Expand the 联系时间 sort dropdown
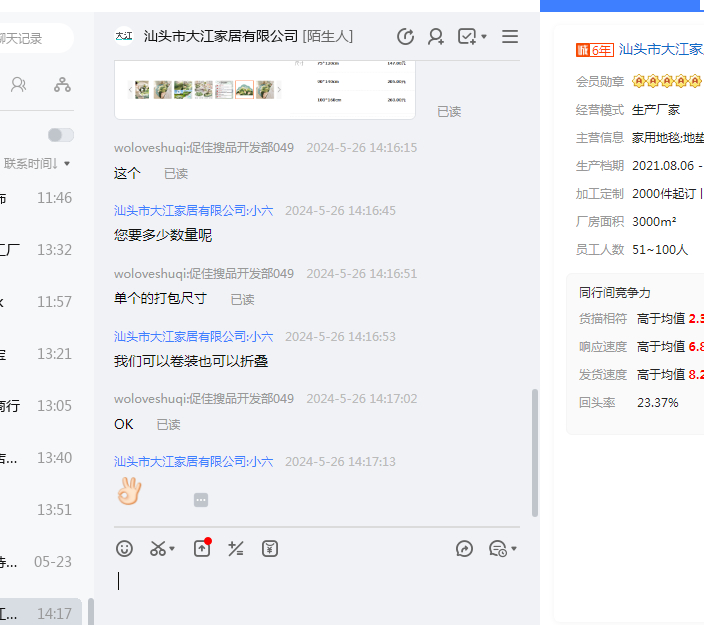Screen dimensions: 704x625 38,163
